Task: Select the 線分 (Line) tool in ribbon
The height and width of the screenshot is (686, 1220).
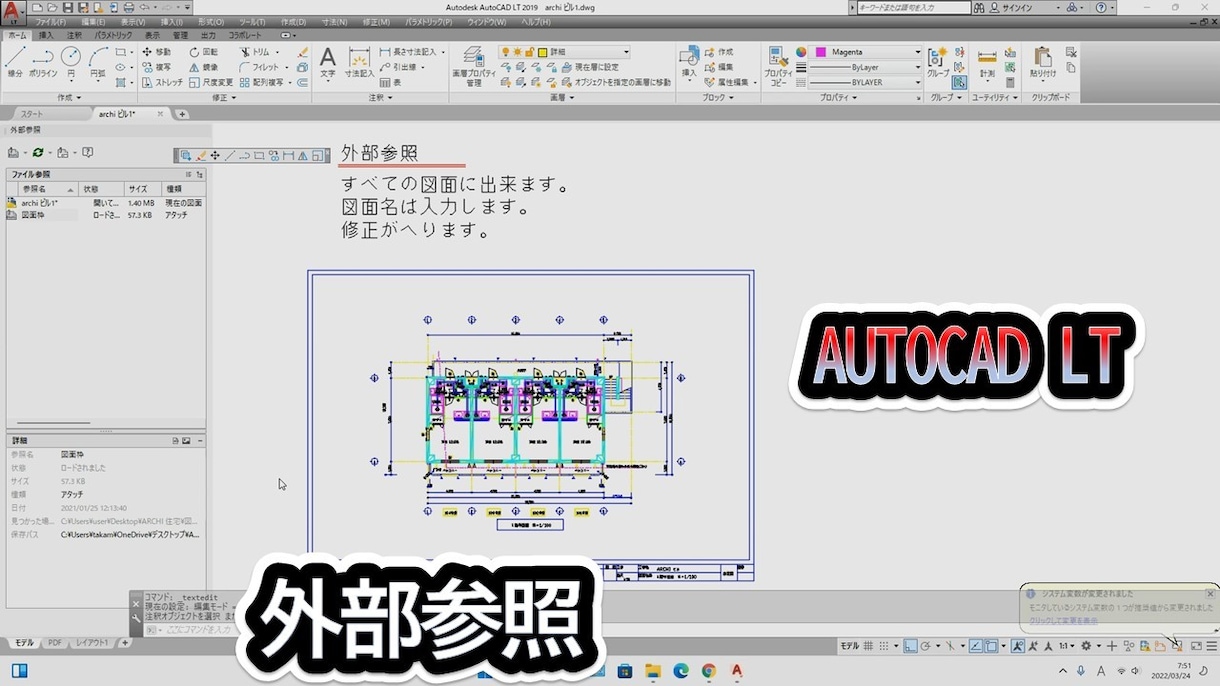Action: [x=15, y=62]
